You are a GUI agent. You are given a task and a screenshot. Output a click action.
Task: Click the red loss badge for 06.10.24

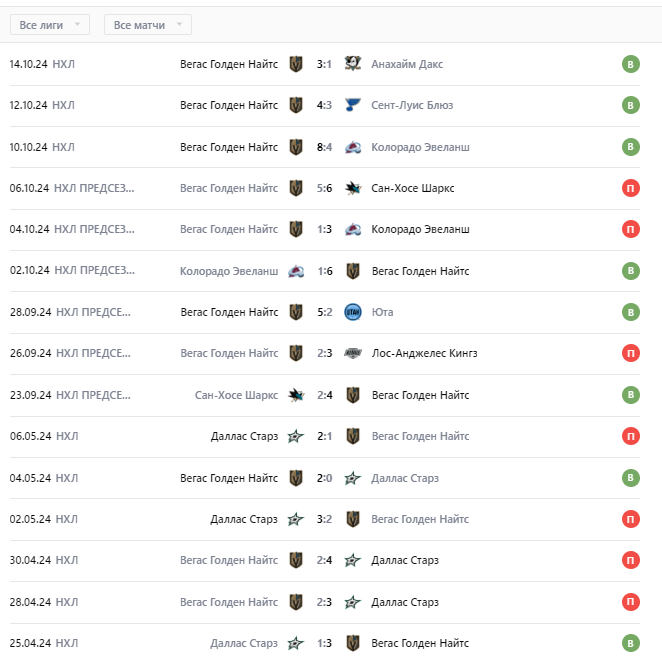[x=630, y=188]
